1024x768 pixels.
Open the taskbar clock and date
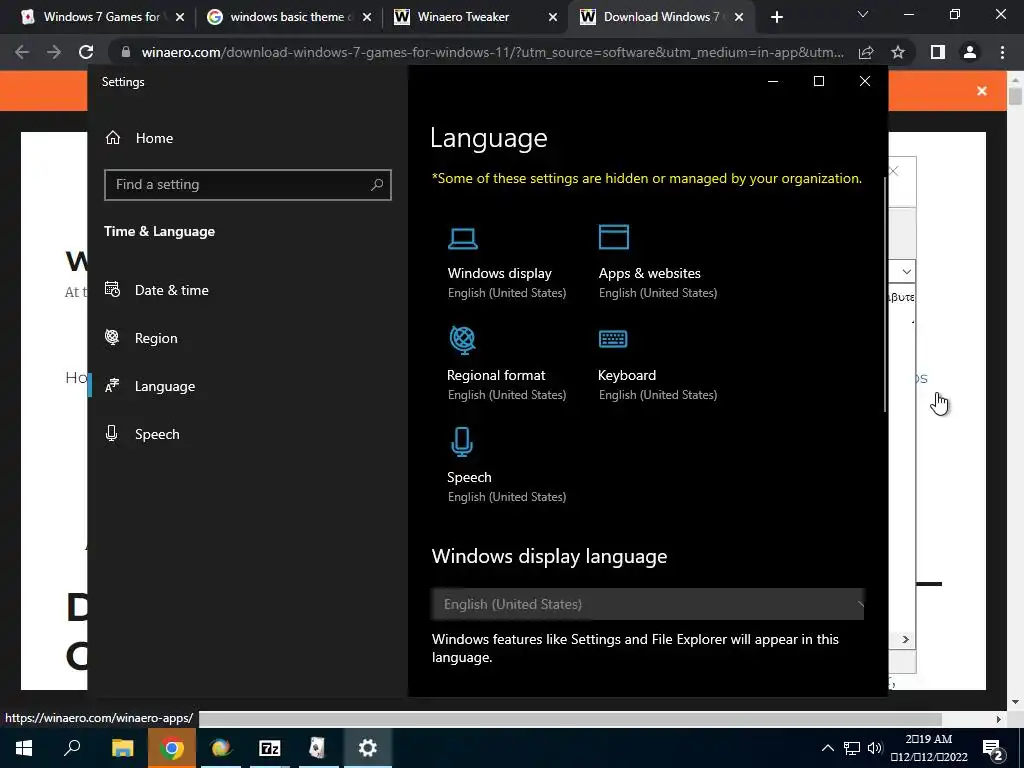[929, 748]
